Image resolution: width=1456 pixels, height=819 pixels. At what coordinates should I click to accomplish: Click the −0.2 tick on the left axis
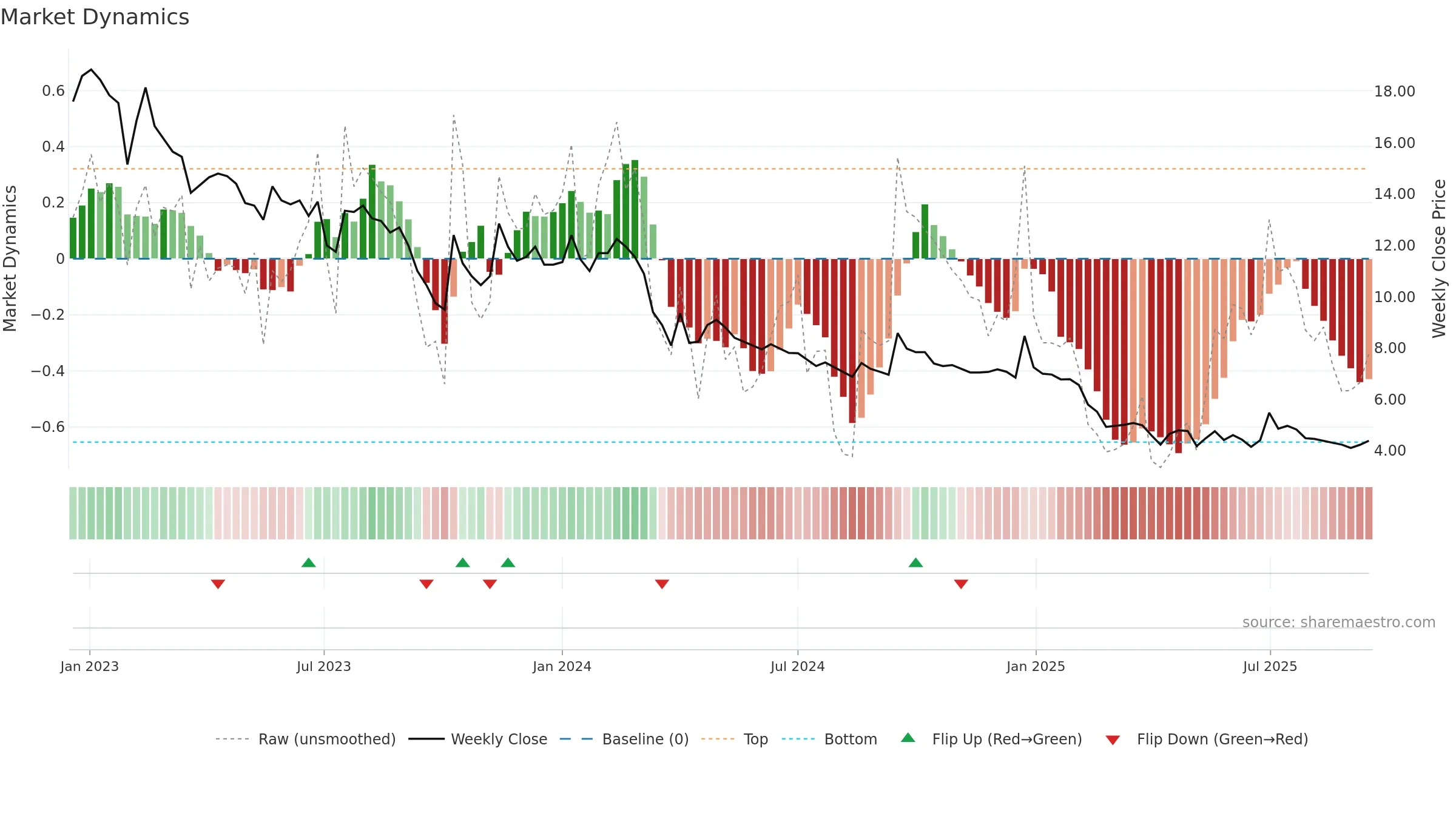(x=48, y=315)
